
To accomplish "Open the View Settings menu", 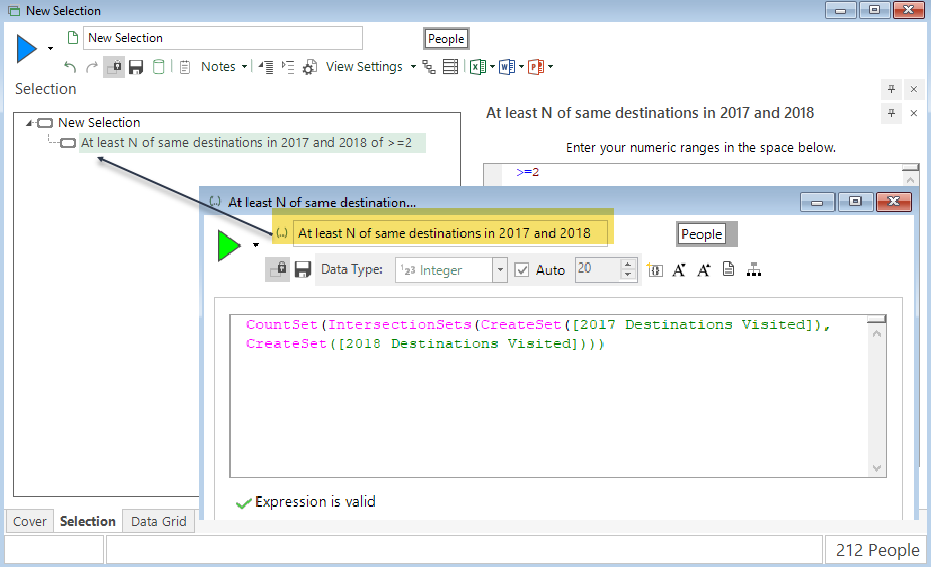I will (x=364, y=66).
